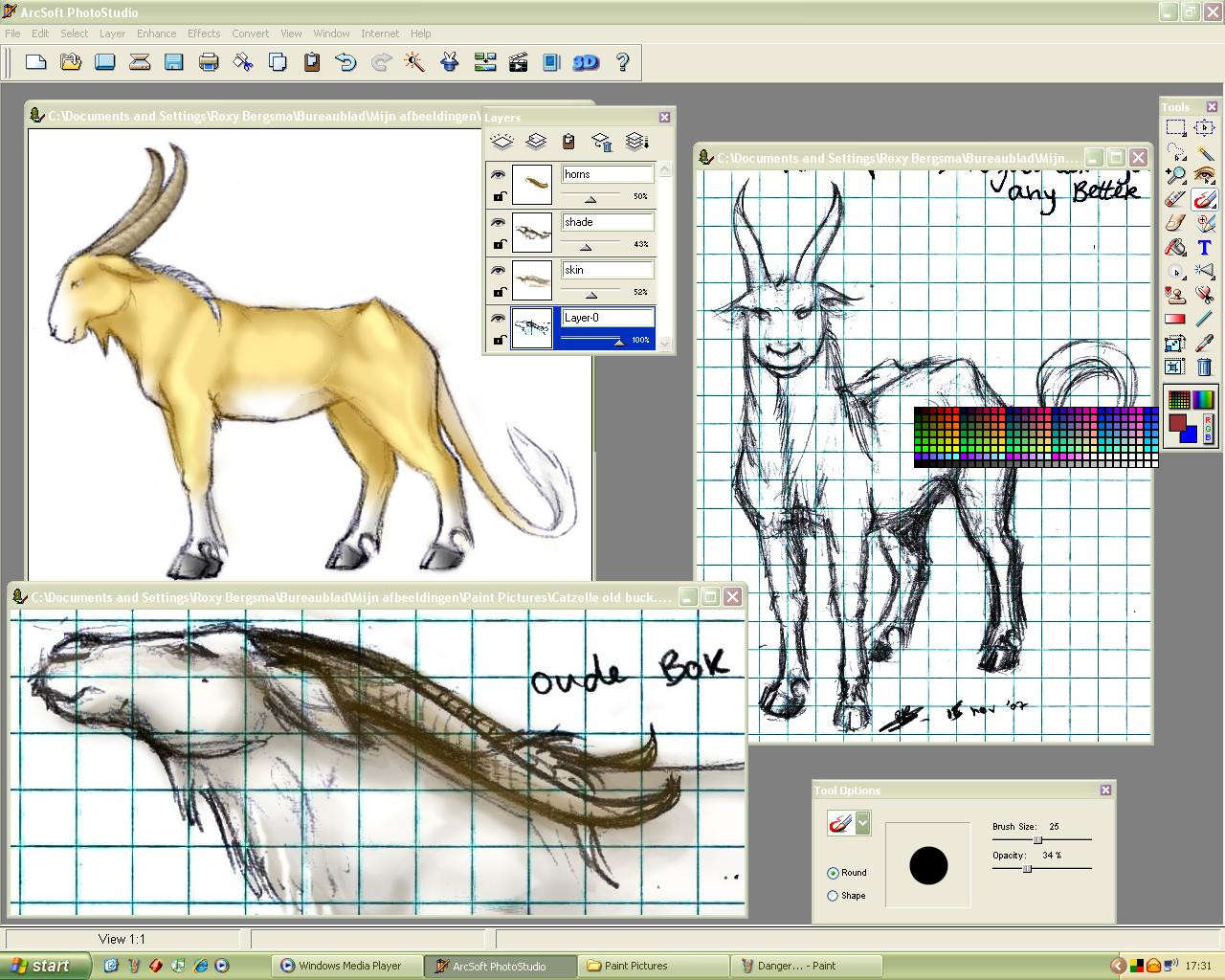
Task: Open the 3D effects toolbar button
Action: click(585, 62)
